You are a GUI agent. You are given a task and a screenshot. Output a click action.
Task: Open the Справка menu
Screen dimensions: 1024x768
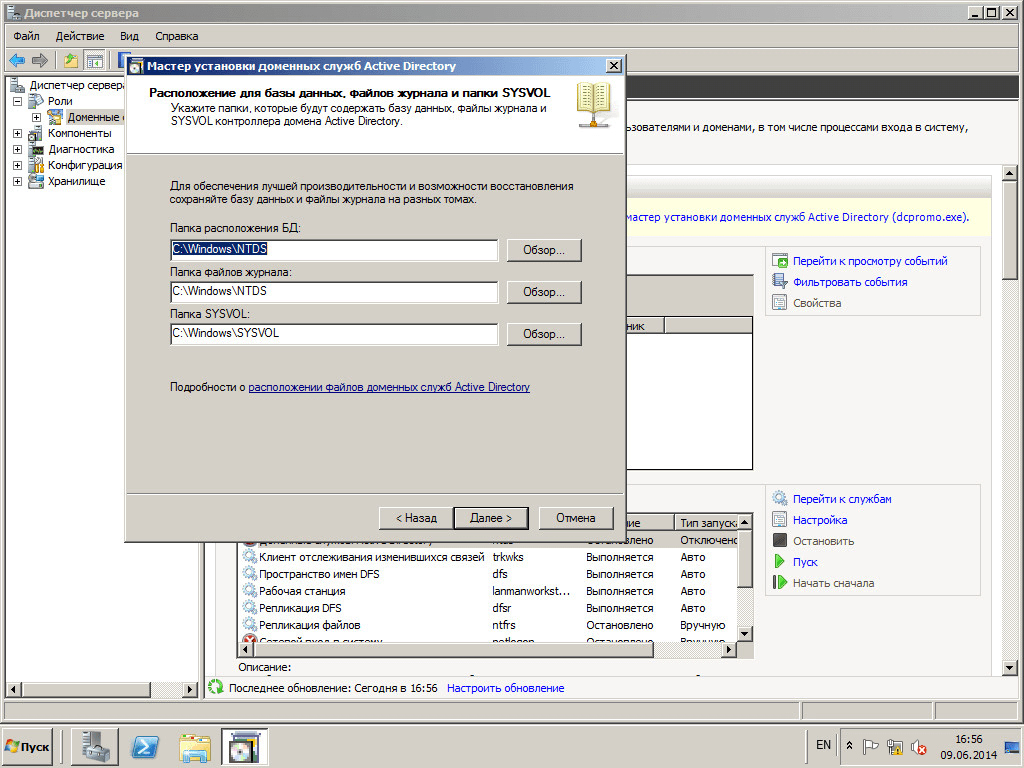coord(176,36)
